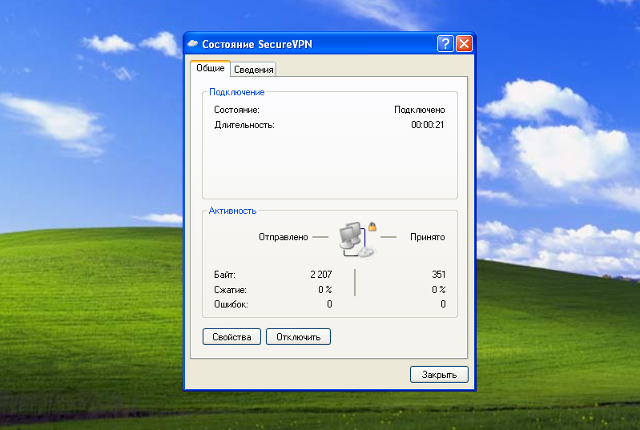The height and width of the screenshot is (430, 640).
Task: Click the Активность group label
Action: (232, 211)
